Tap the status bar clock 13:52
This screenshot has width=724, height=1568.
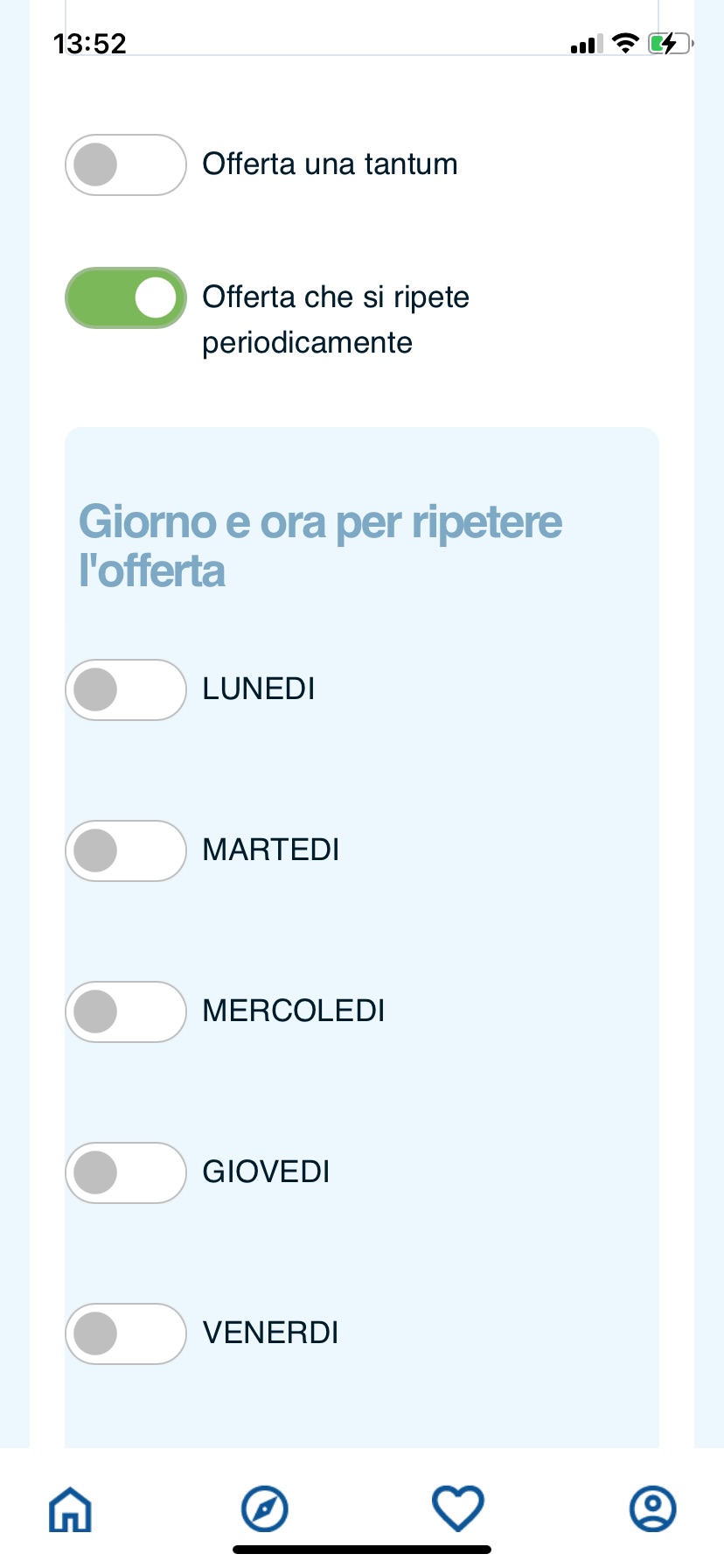pyautogui.click(x=89, y=44)
